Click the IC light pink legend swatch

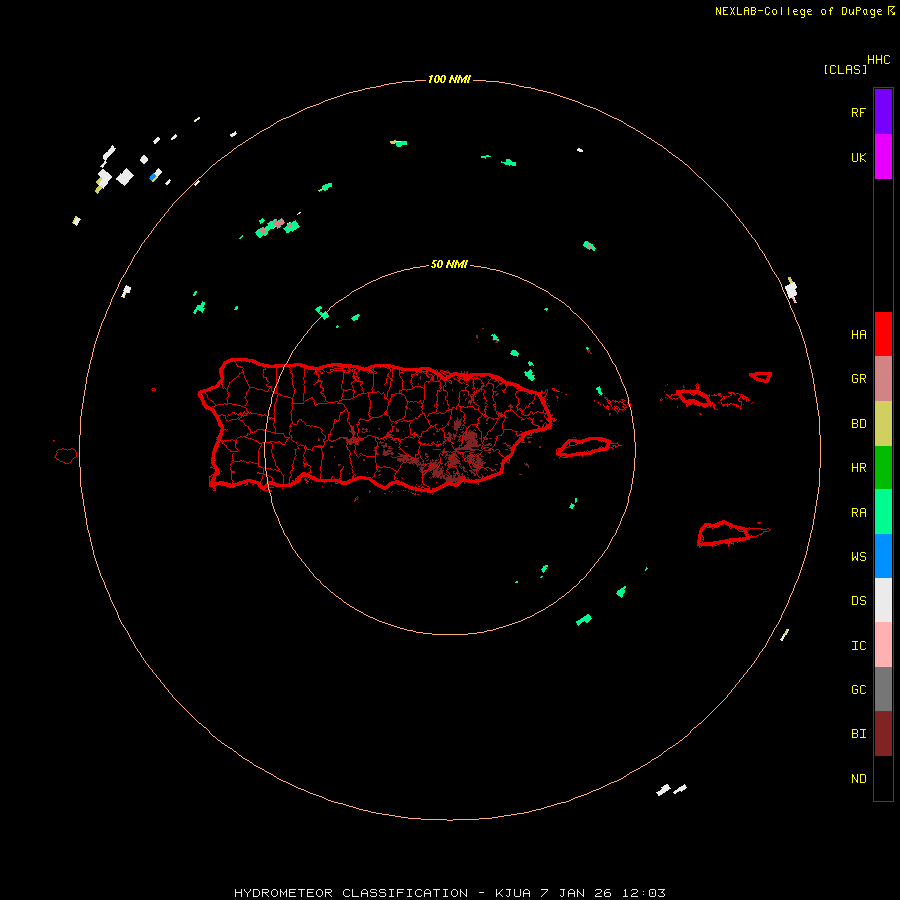[x=883, y=645]
